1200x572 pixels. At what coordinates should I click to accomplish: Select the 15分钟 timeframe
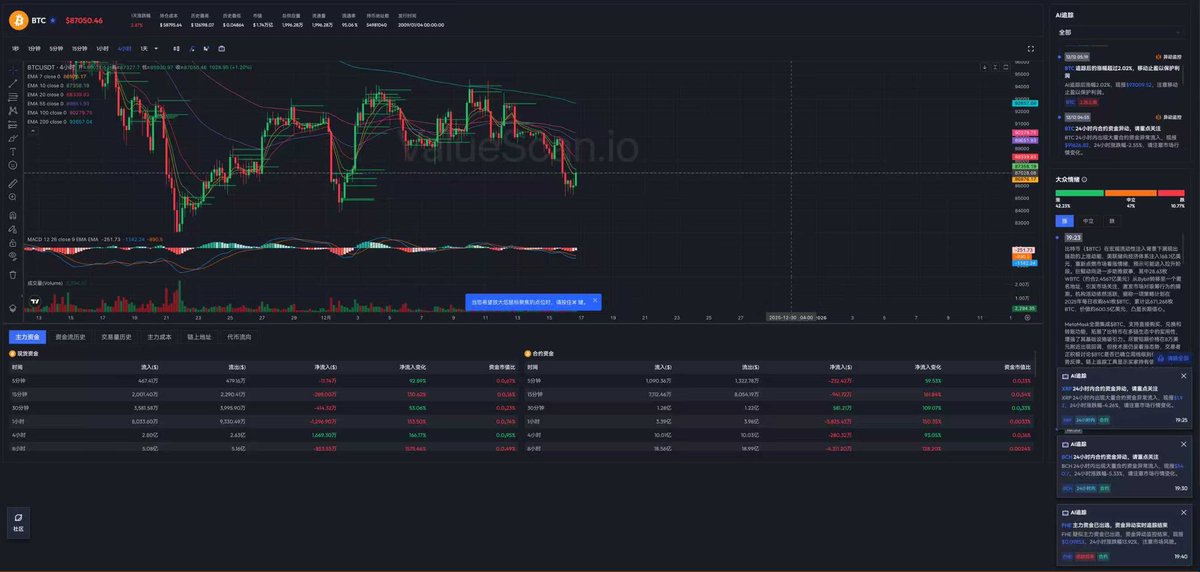pyautogui.click(x=80, y=48)
